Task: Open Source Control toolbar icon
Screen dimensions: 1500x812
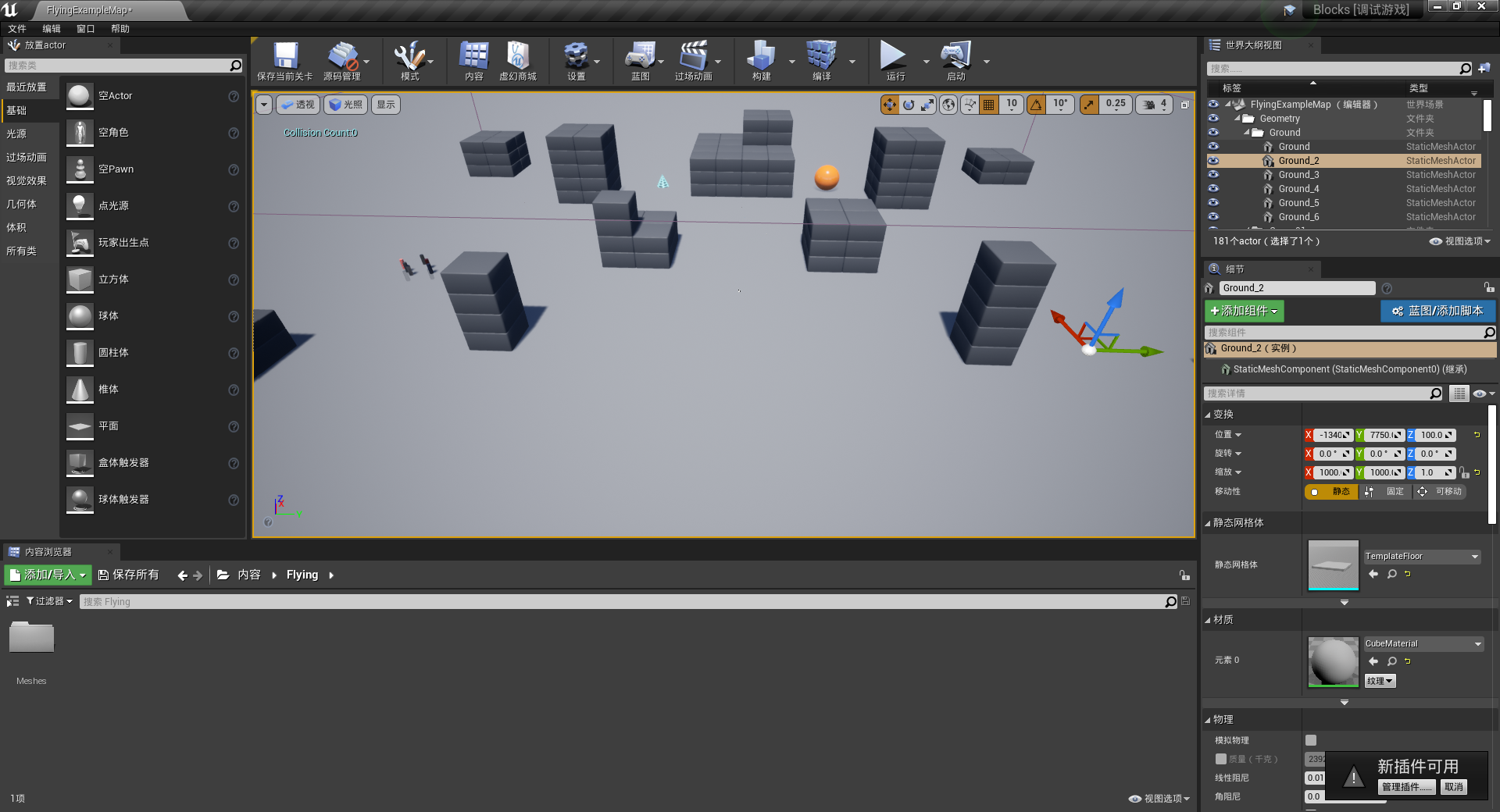Action: 342,61
